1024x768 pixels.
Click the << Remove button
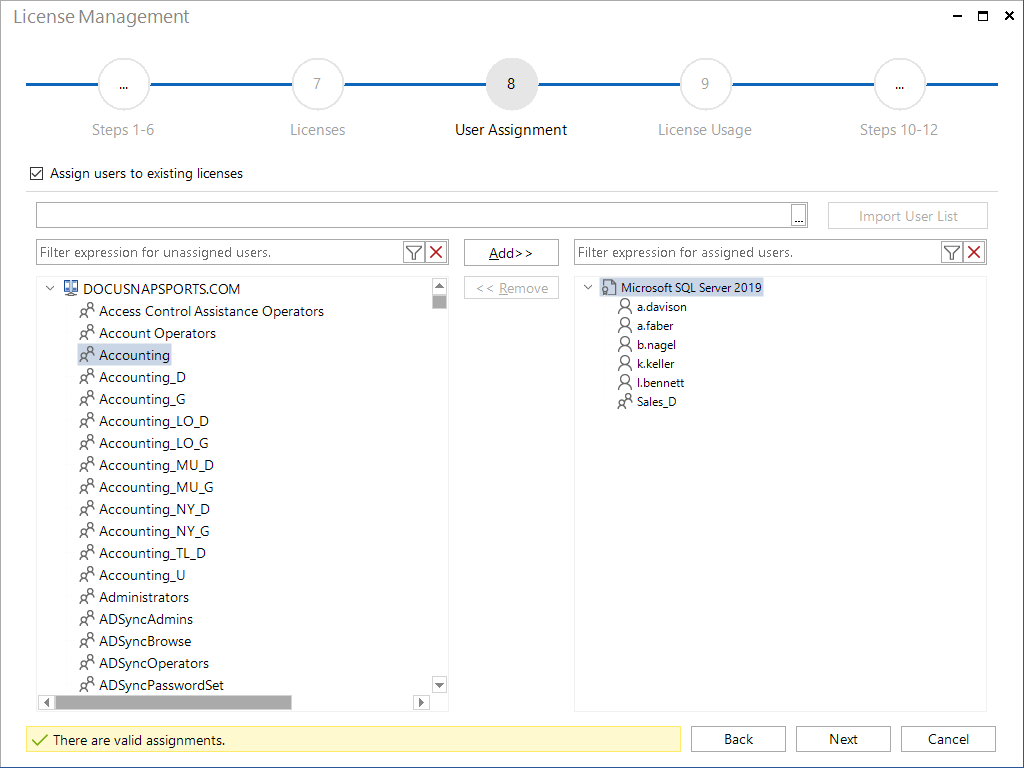pos(511,288)
